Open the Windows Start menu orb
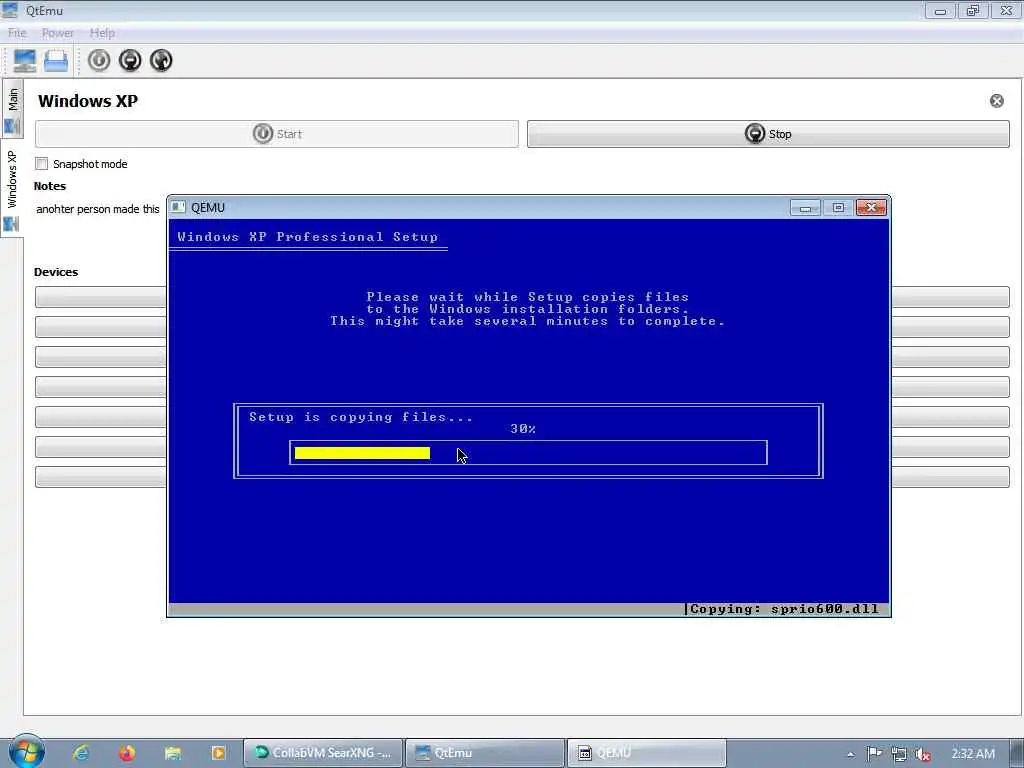Image resolution: width=1024 pixels, height=768 pixels. [x=27, y=752]
